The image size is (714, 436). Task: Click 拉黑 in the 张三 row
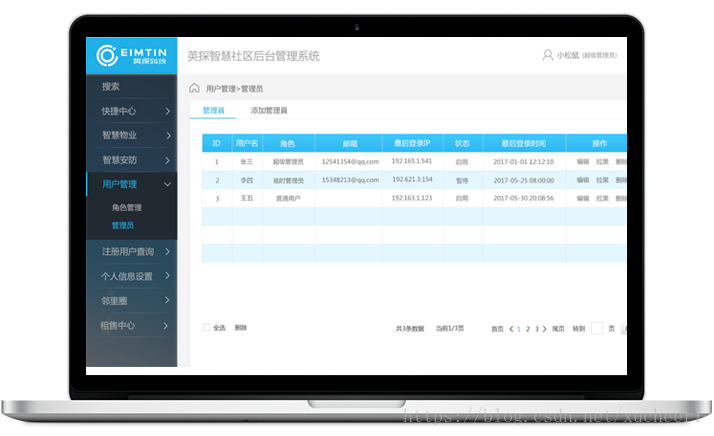point(602,162)
